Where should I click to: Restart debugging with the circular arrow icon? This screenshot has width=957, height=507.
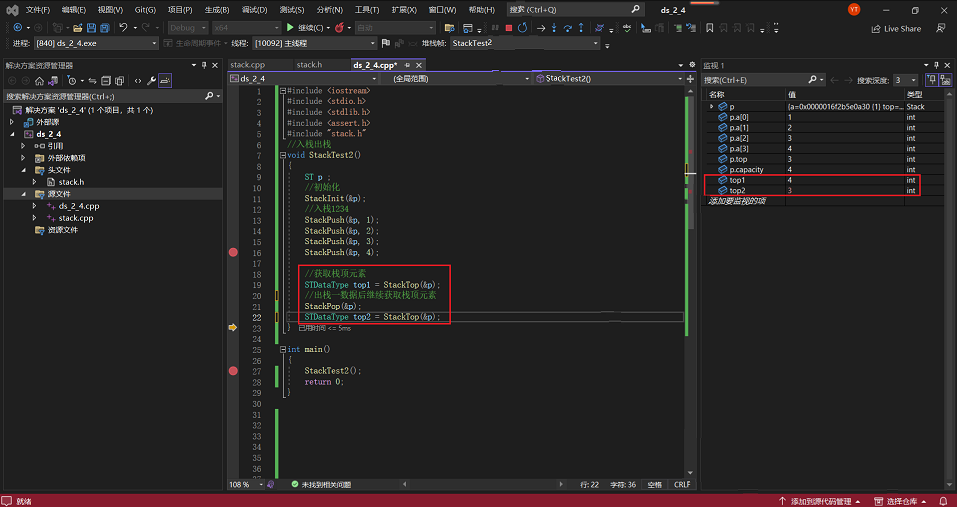(522, 28)
